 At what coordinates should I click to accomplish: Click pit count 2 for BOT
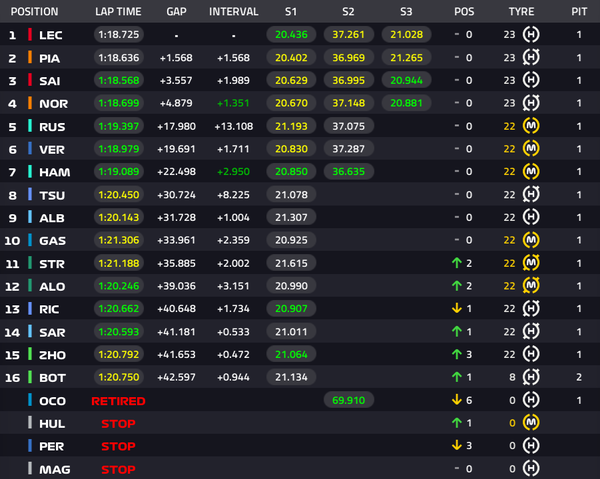[x=579, y=377]
